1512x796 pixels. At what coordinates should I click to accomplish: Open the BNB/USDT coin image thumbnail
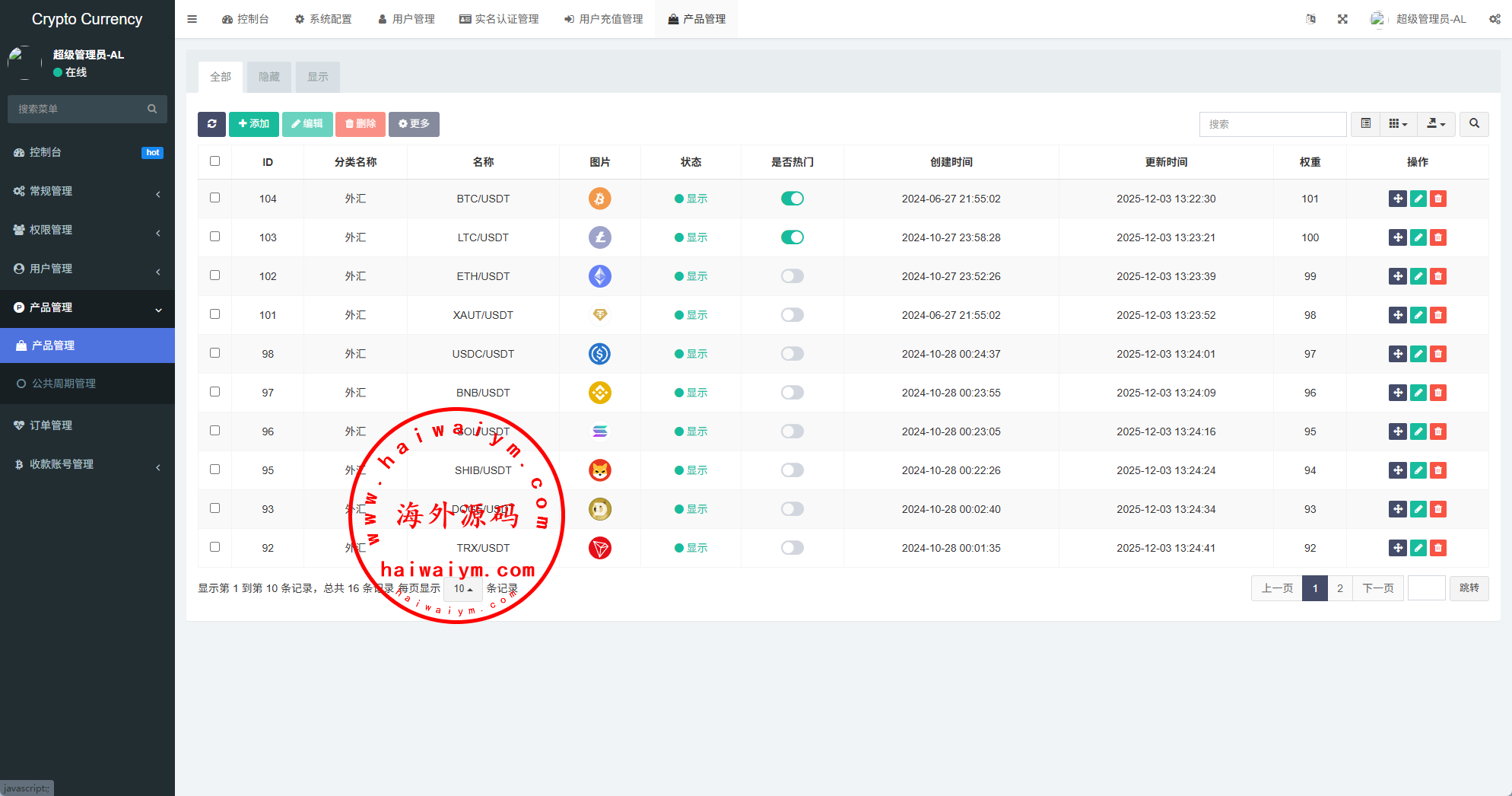599,393
